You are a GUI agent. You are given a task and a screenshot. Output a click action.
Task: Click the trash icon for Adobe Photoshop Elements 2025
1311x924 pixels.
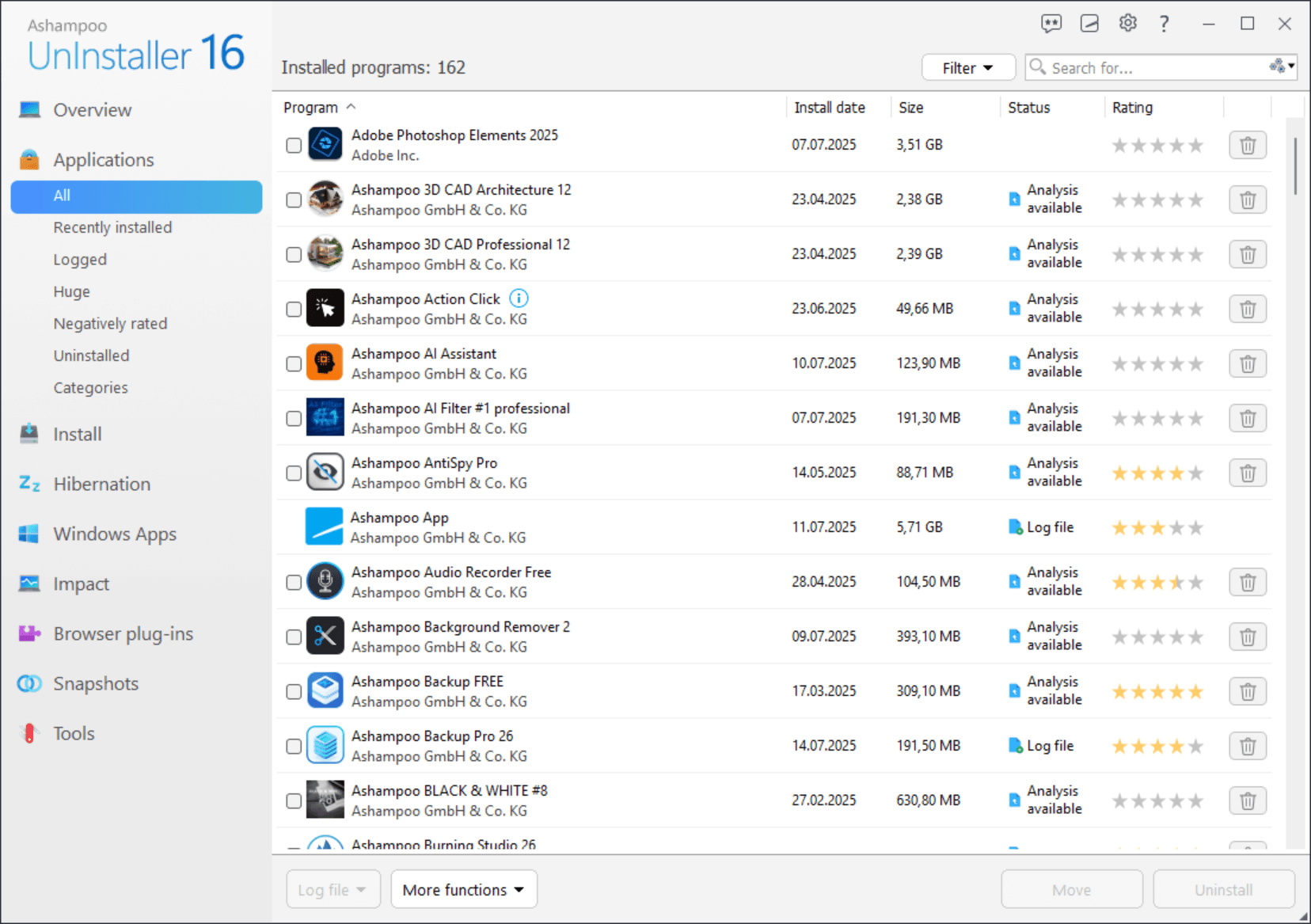(x=1248, y=145)
